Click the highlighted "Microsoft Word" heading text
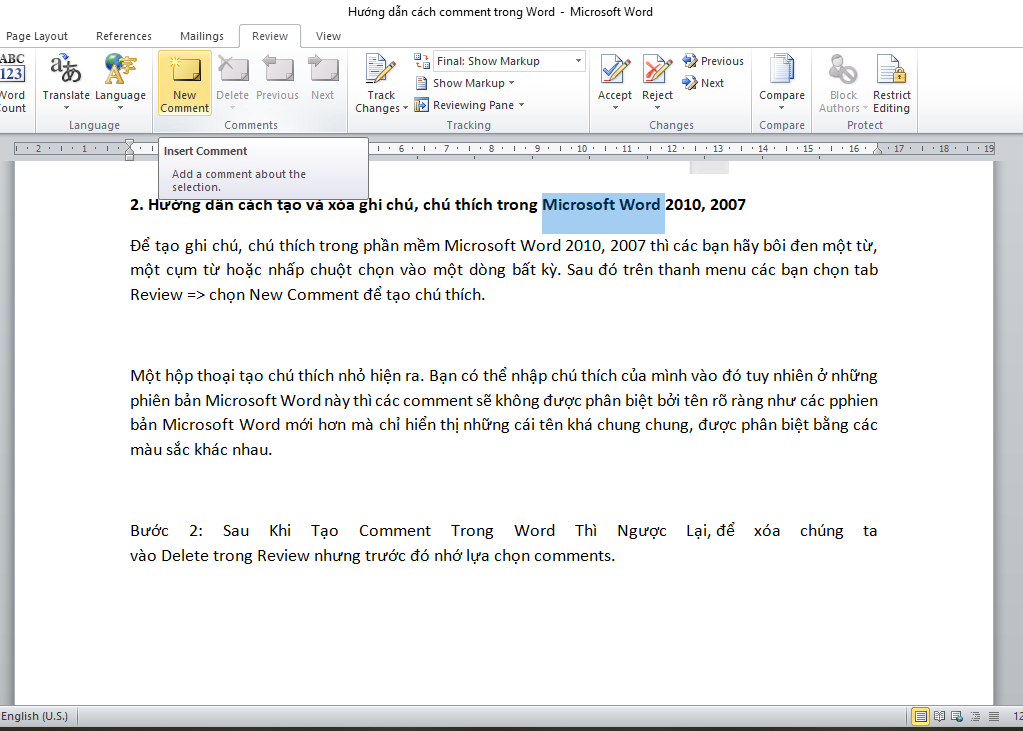Viewport: 1023px width, 731px height. [601, 205]
